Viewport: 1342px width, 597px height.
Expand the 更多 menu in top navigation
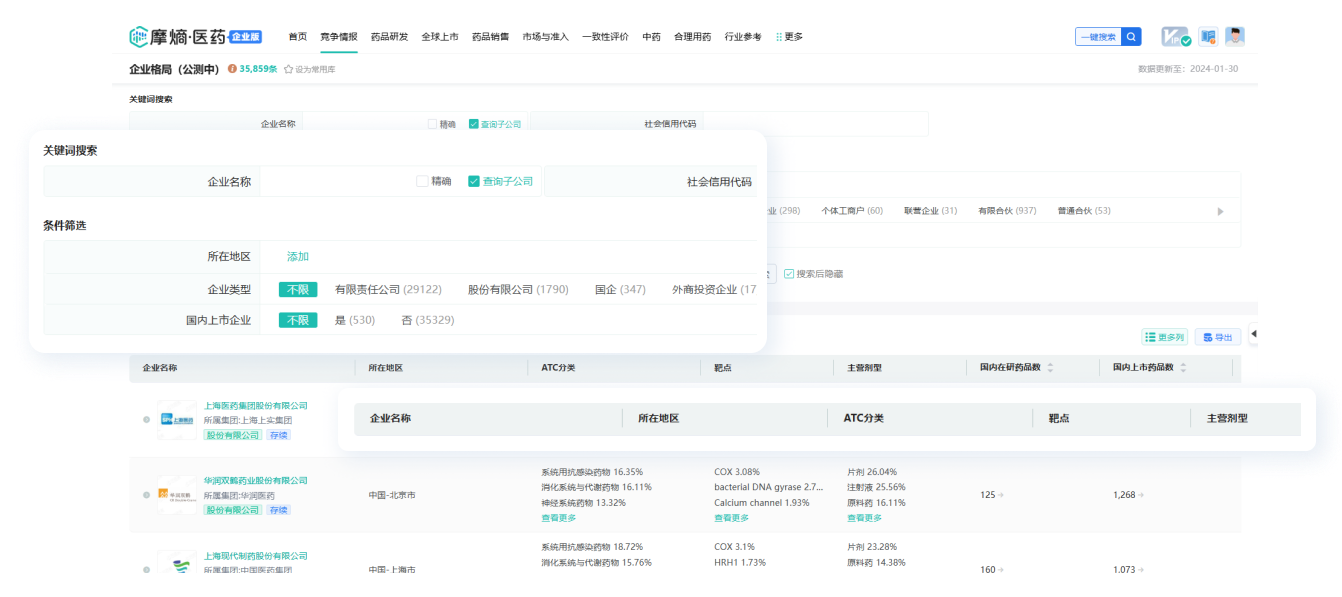coord(790,37)
